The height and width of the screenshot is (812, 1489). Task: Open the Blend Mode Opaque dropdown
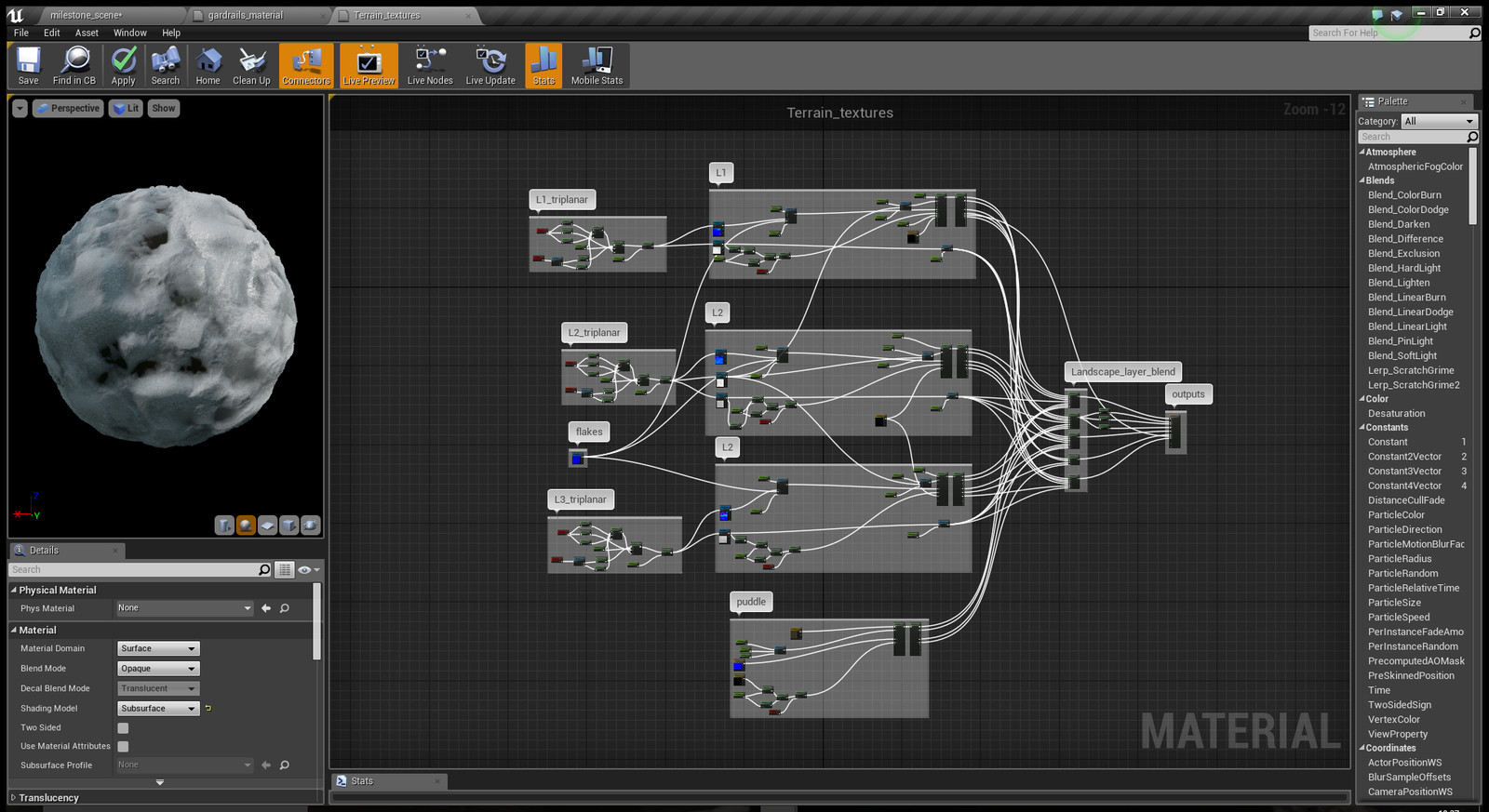[x=158, y=669]
